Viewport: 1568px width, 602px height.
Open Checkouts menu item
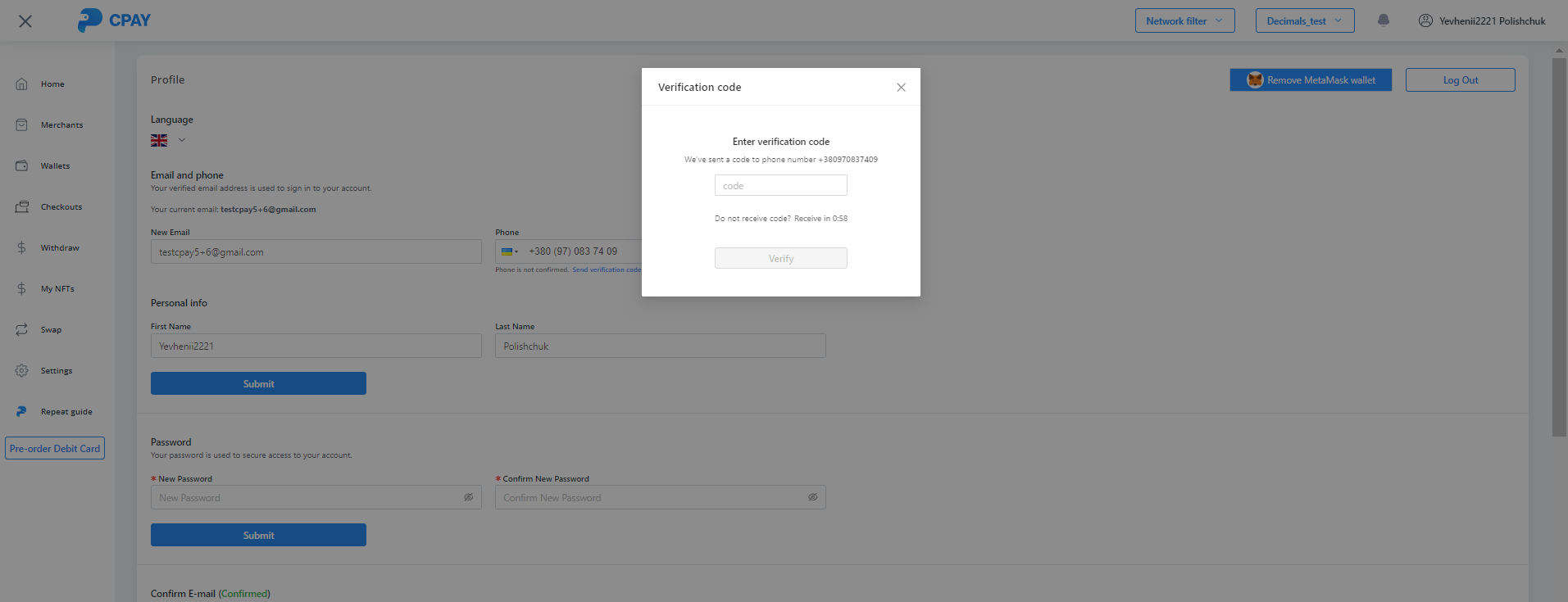(61, 206)
